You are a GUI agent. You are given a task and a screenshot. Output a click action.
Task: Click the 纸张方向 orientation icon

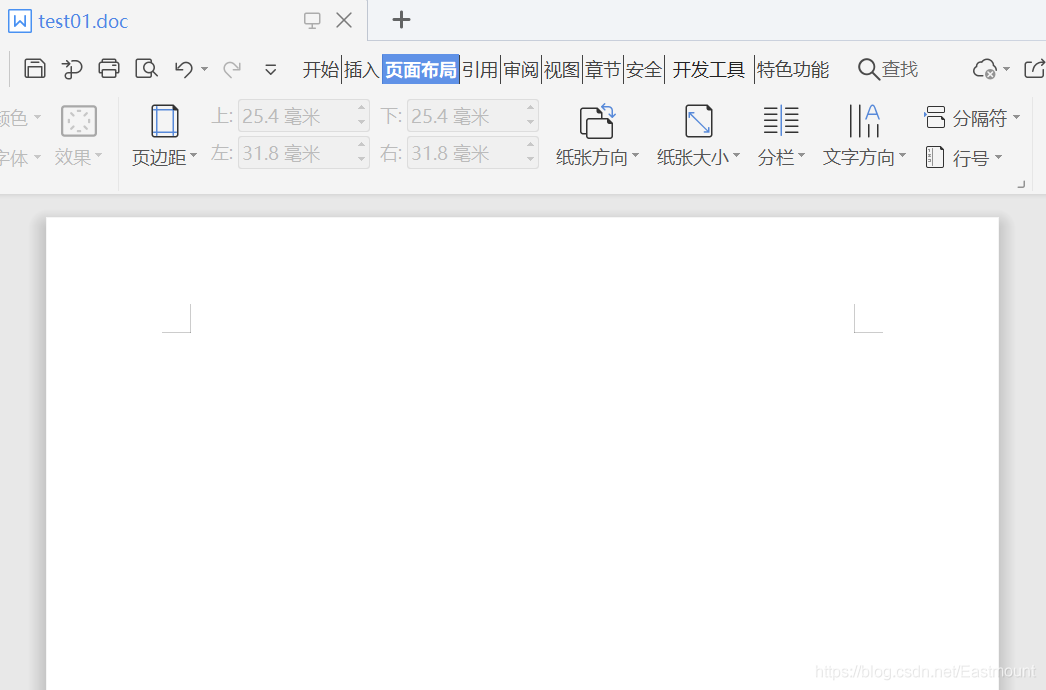(597, 121)
